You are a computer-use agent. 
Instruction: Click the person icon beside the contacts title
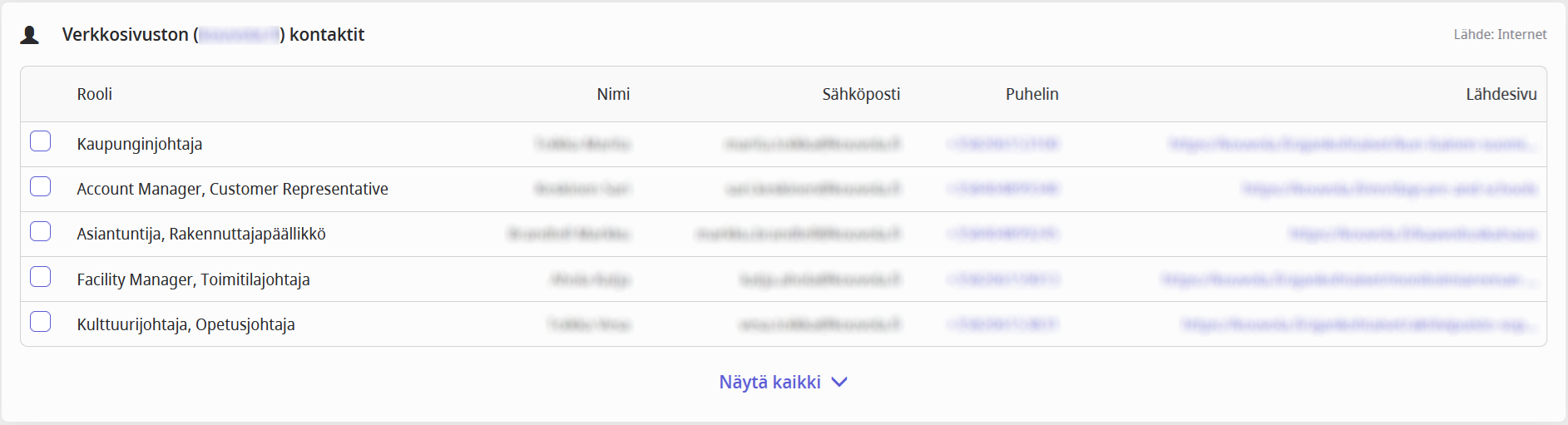pyautogui.click(x=30, y=35)
